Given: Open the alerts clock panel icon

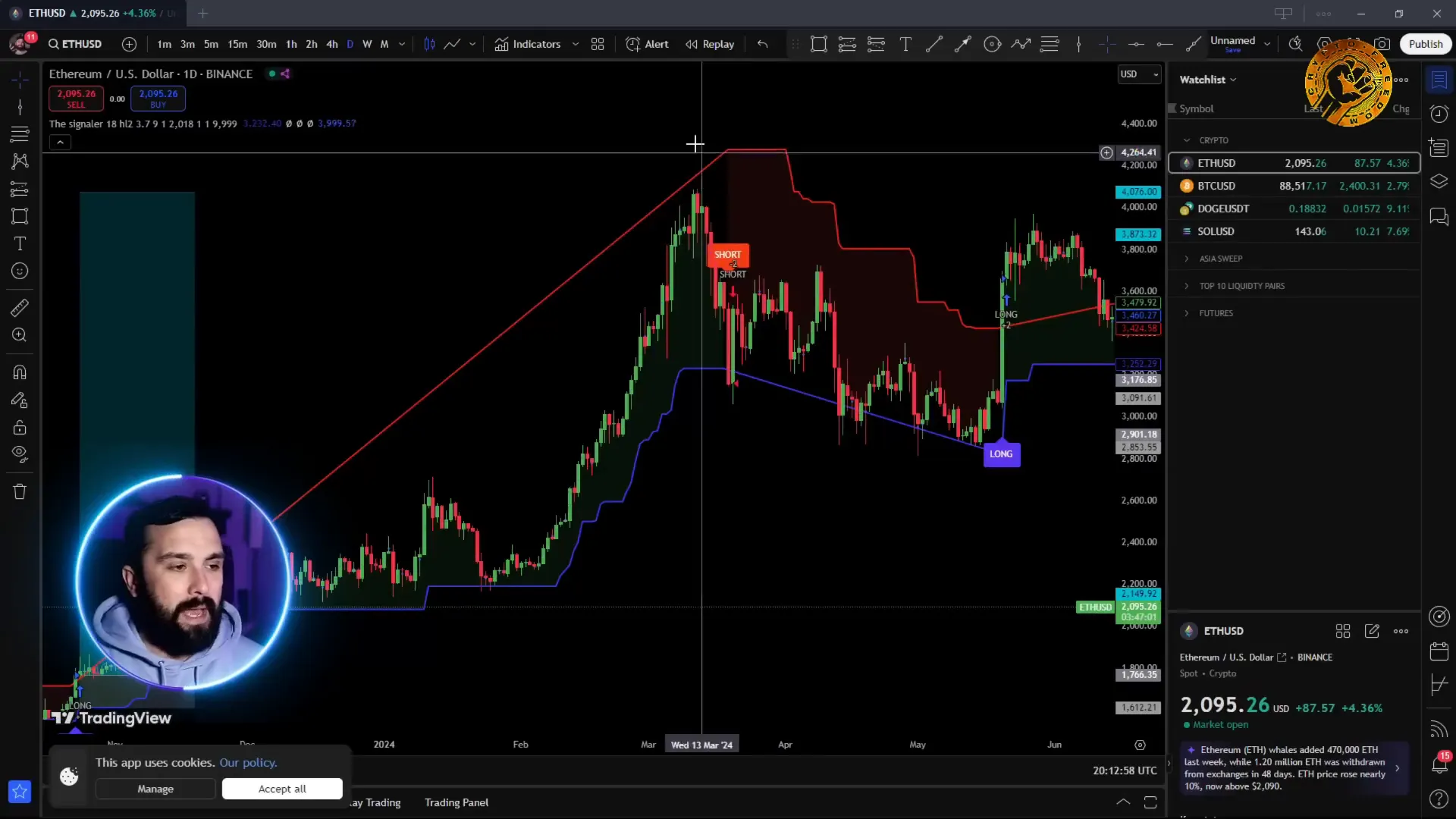Looking at the screenshot, I should 1439,114.
